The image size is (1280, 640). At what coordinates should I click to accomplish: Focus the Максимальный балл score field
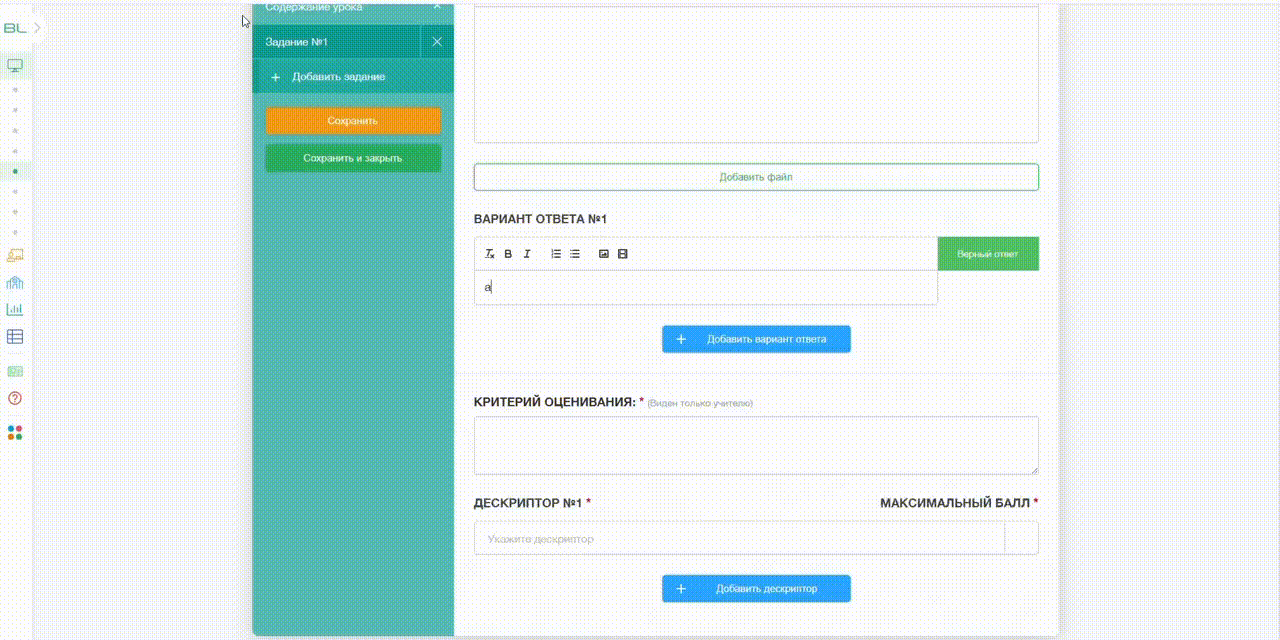click(x=1022, y=538)
